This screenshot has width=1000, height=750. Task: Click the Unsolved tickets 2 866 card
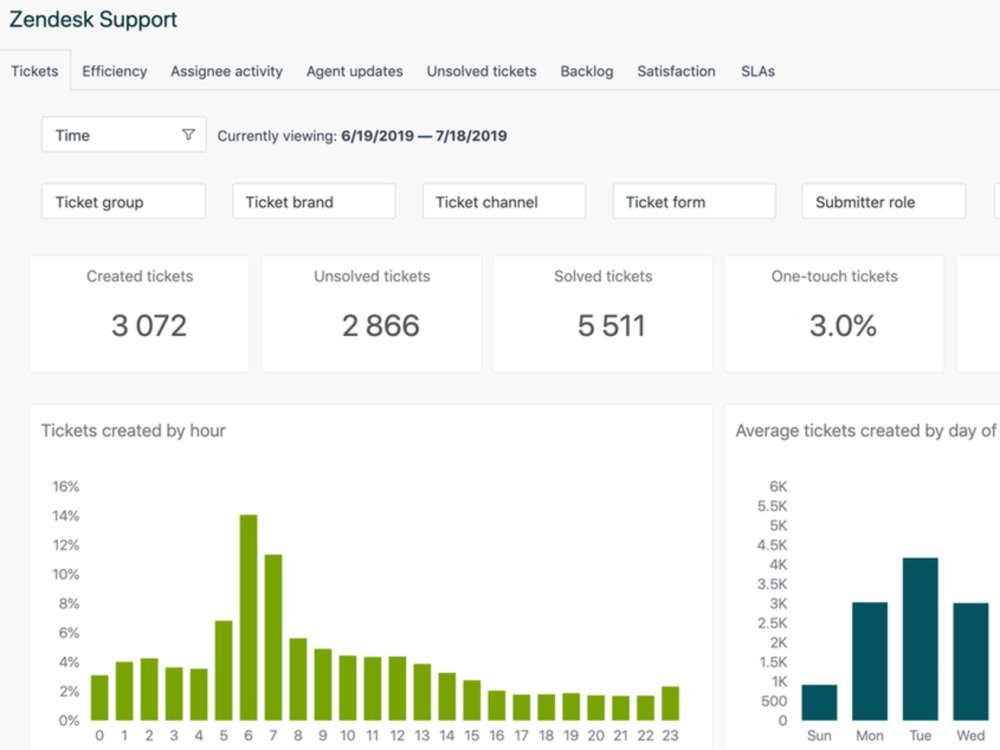(372, 314)
